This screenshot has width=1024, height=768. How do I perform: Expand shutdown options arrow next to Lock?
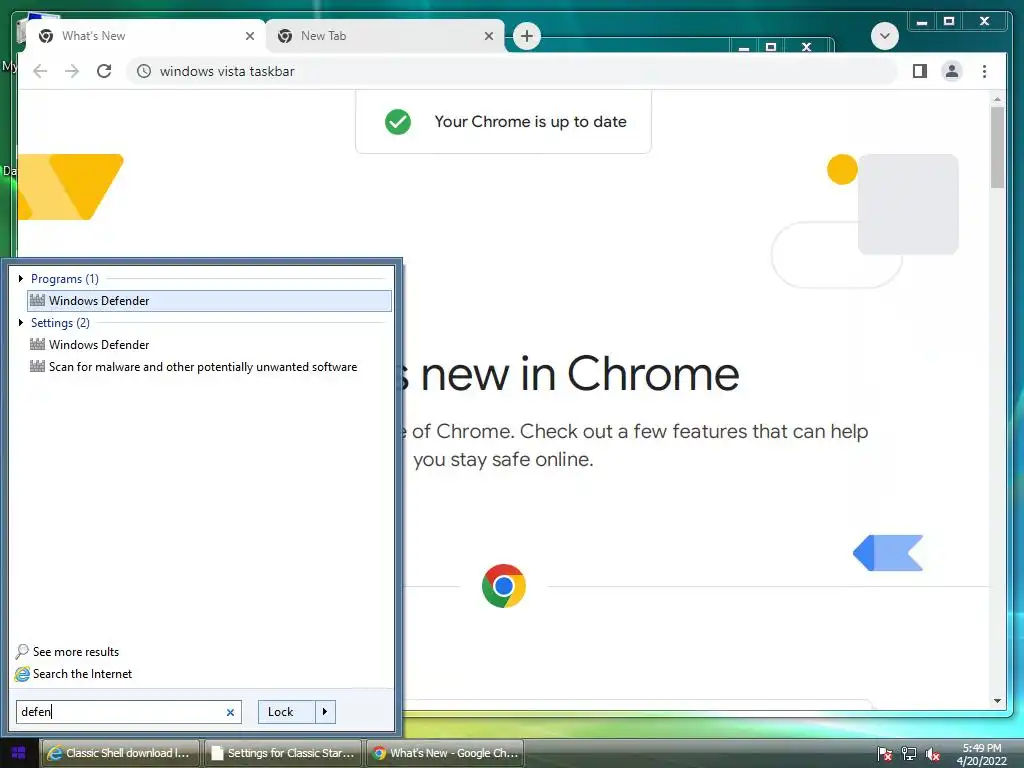tap(325, 712)
